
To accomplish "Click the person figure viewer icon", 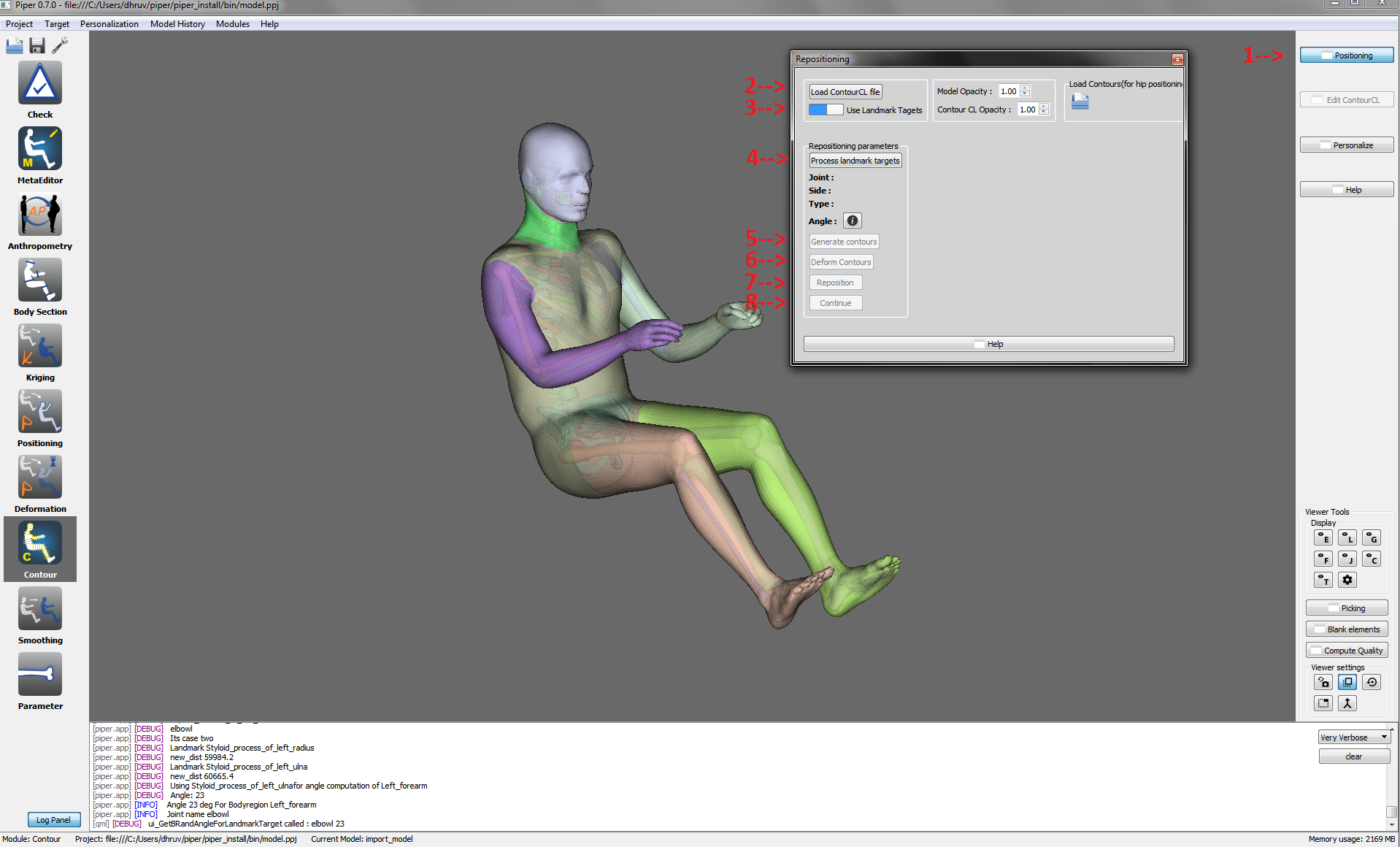I will [x=1347, y=703].
